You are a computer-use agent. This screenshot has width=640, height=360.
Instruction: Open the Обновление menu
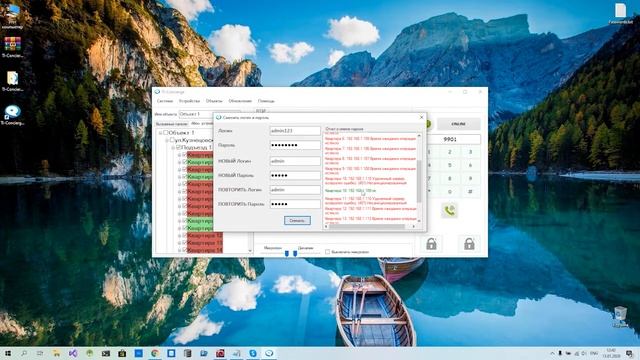[240, 101]
